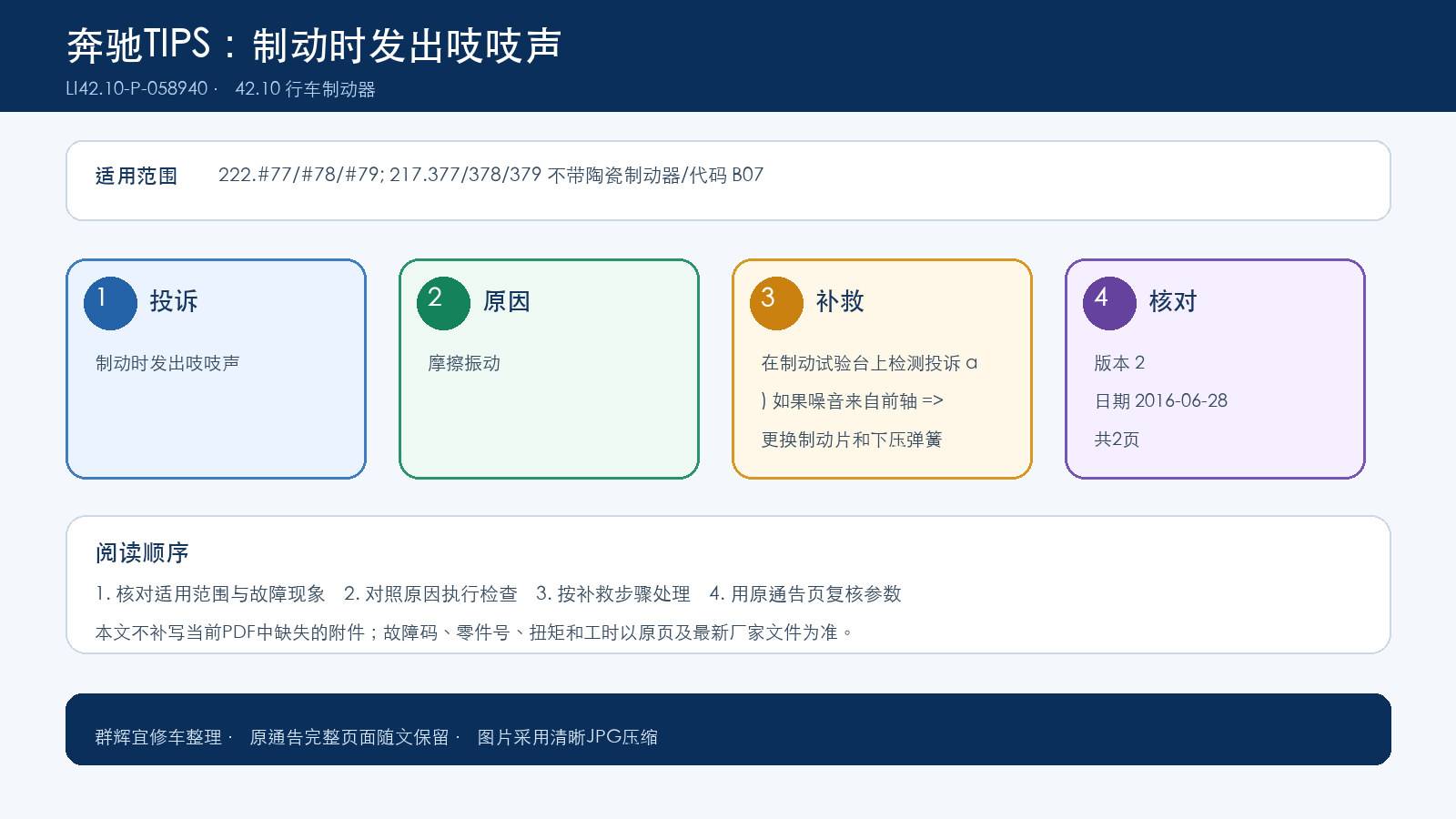The height and width of the screenshot is (819, 1456).
Task: Click the 共2页 page count
Action: [1117, 440]
